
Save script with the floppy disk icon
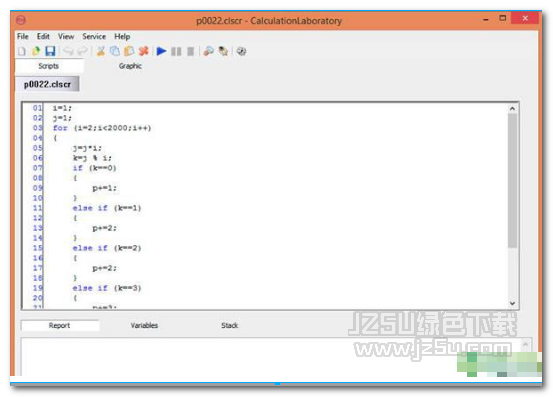click(50, 51)
